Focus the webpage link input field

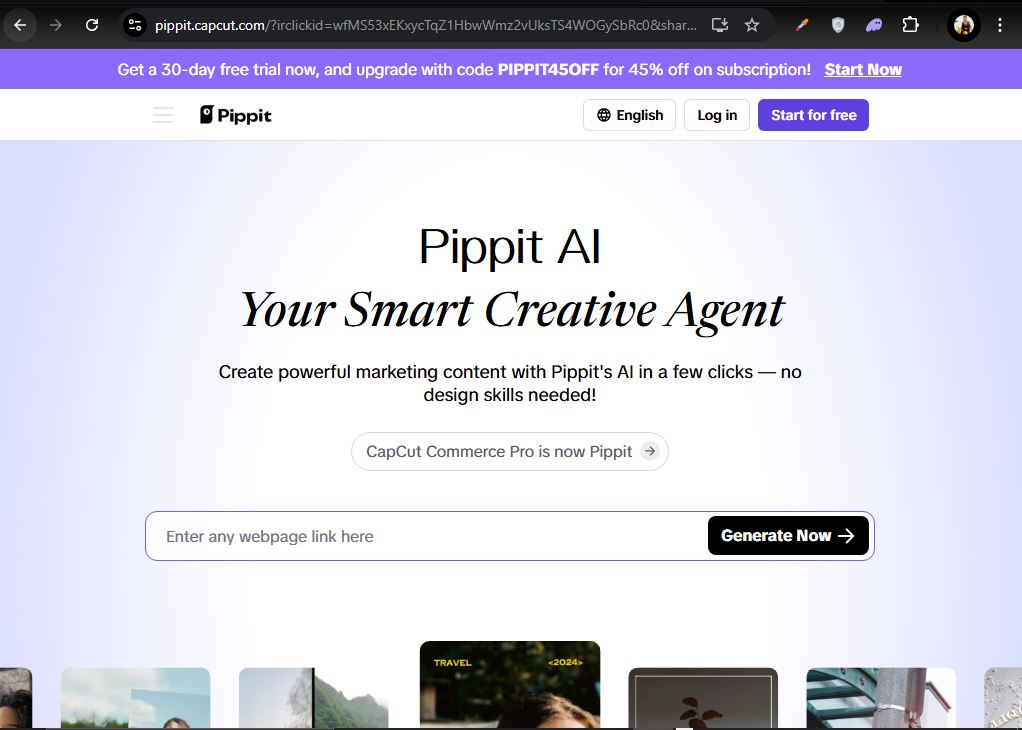426,536
